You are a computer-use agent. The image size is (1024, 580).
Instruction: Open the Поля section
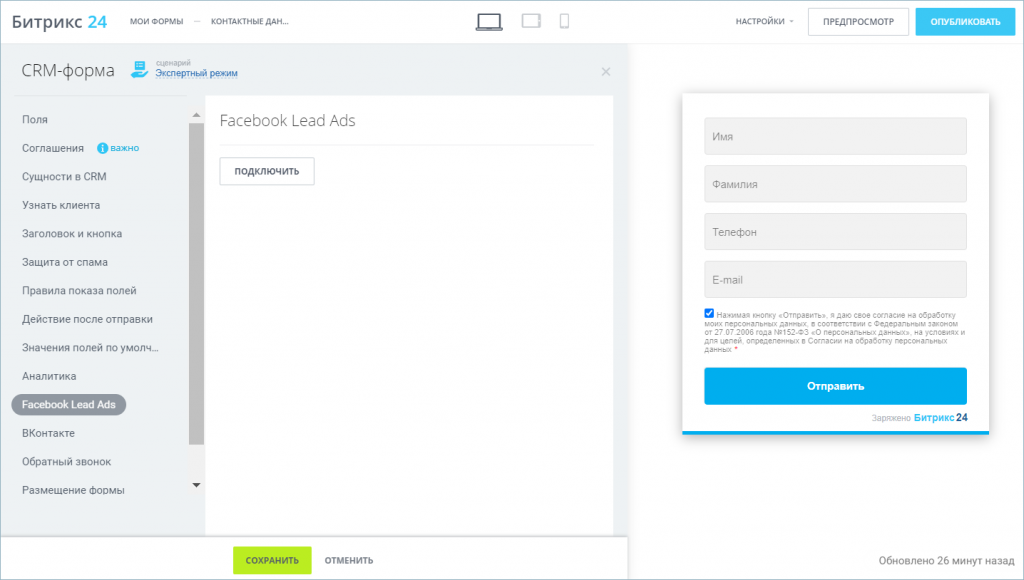35,120
